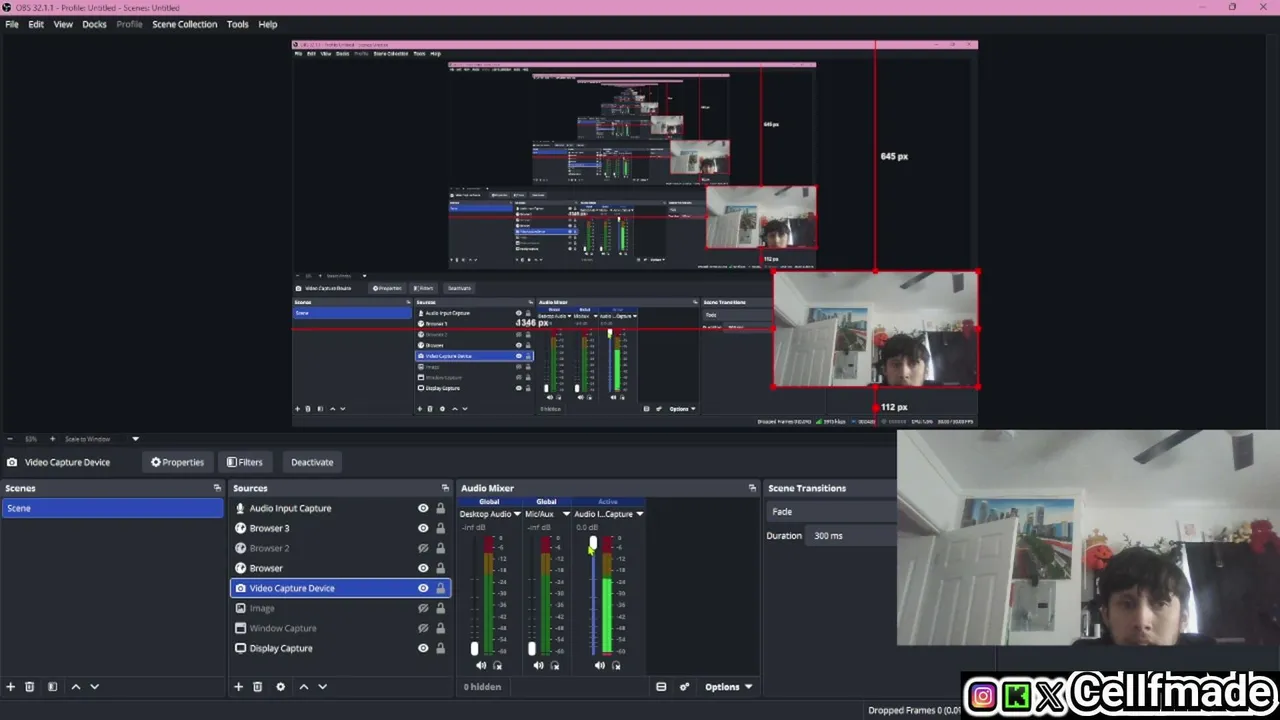Hide the Browser 3 source
Screen dimensions: 1280x720
423,528
